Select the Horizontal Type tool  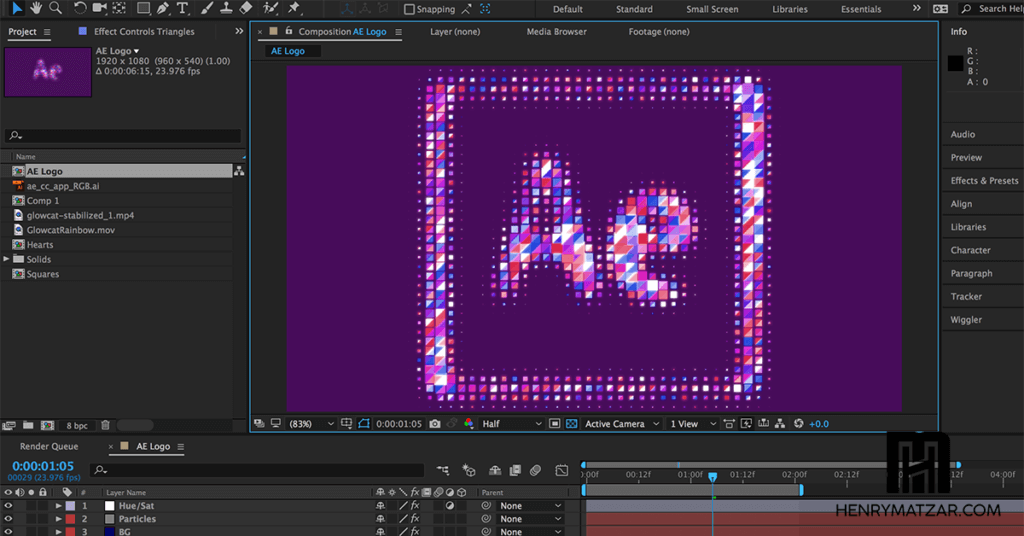[x=182, y=8]
